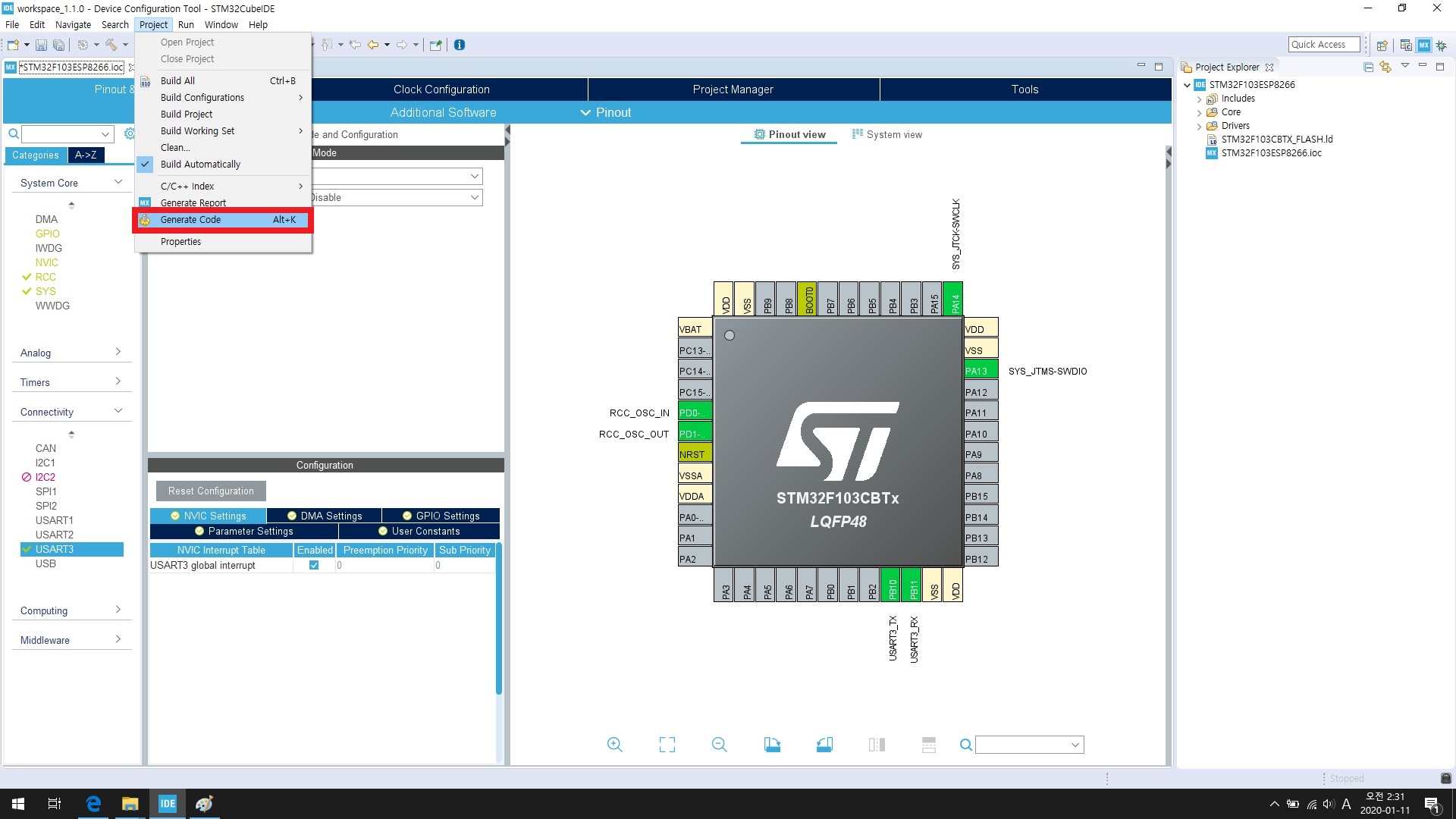Screen dimensions: 1456x819
Task: Switch sorting to A->Z view
Action: tap(86, 155)
